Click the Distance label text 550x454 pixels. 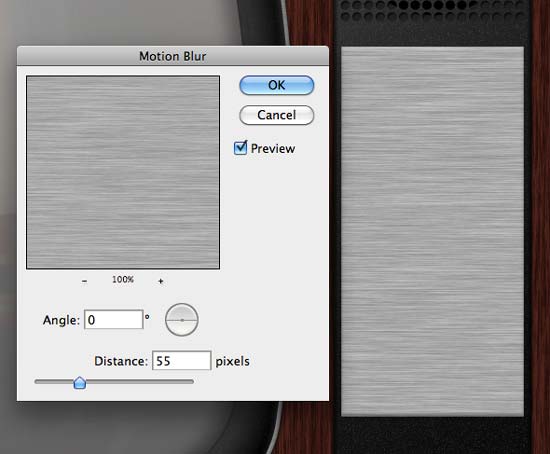click(121, 361)
